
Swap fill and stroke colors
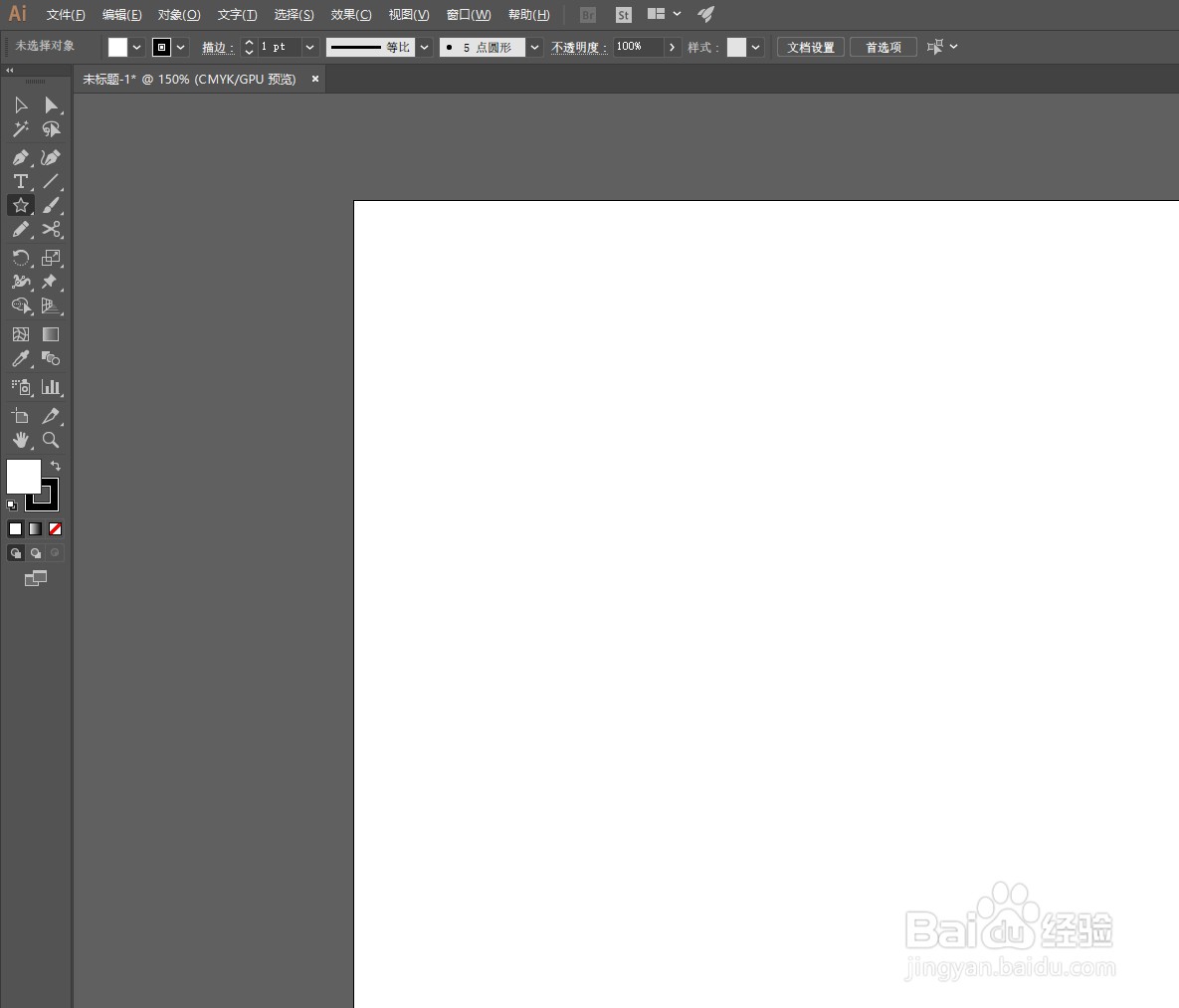click(x=55, y=466)
